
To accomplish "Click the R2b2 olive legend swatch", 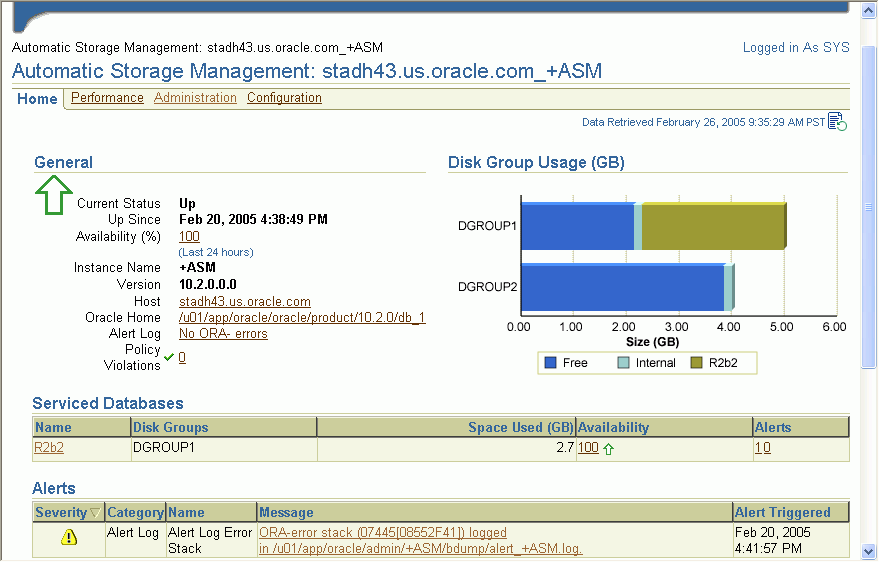I will tap(696, 363).
